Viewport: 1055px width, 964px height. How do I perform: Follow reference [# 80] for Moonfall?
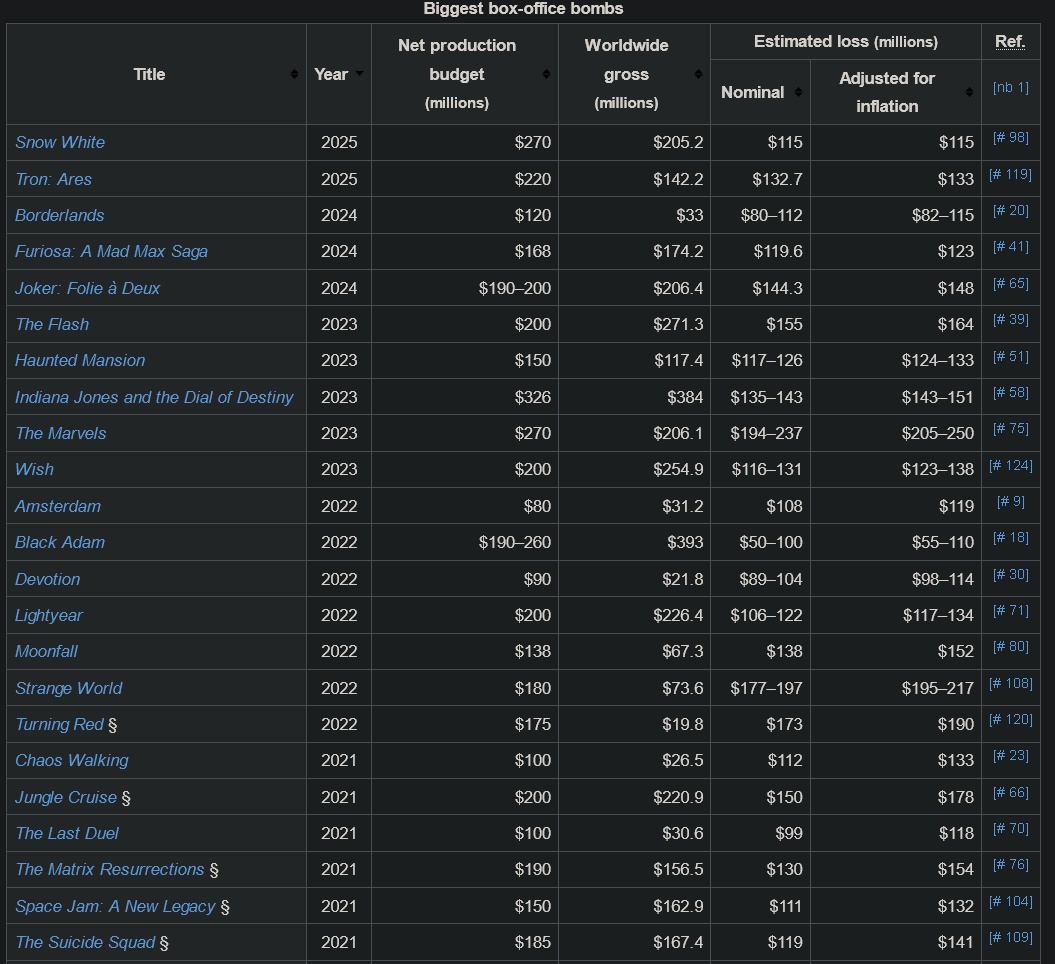[1011, 646]
